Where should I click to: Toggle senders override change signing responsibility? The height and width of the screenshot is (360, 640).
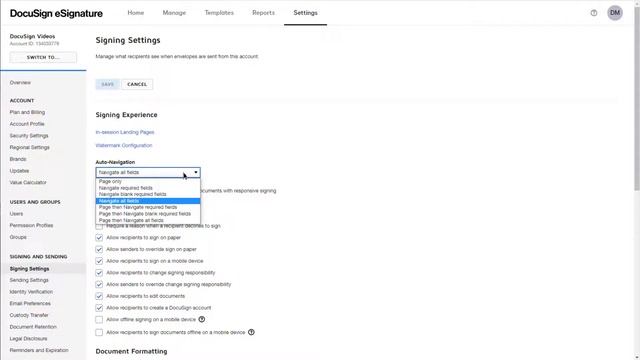tap(99, 284)
